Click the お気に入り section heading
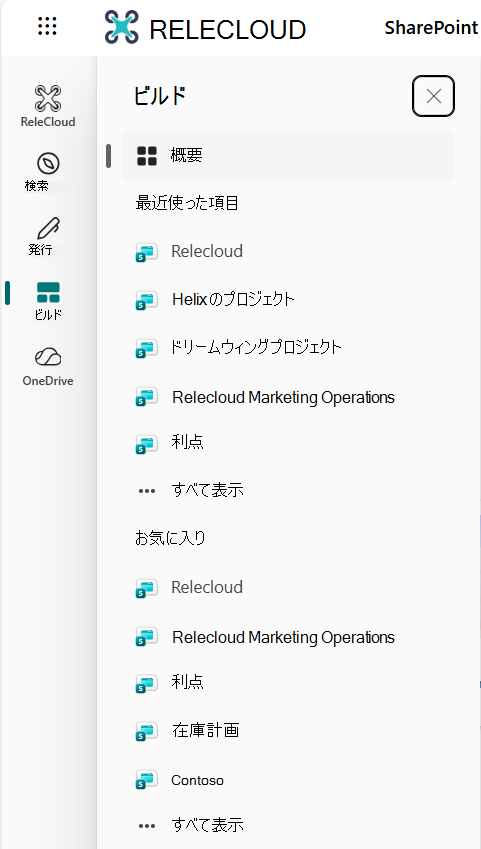 click(x=170, y=538)
